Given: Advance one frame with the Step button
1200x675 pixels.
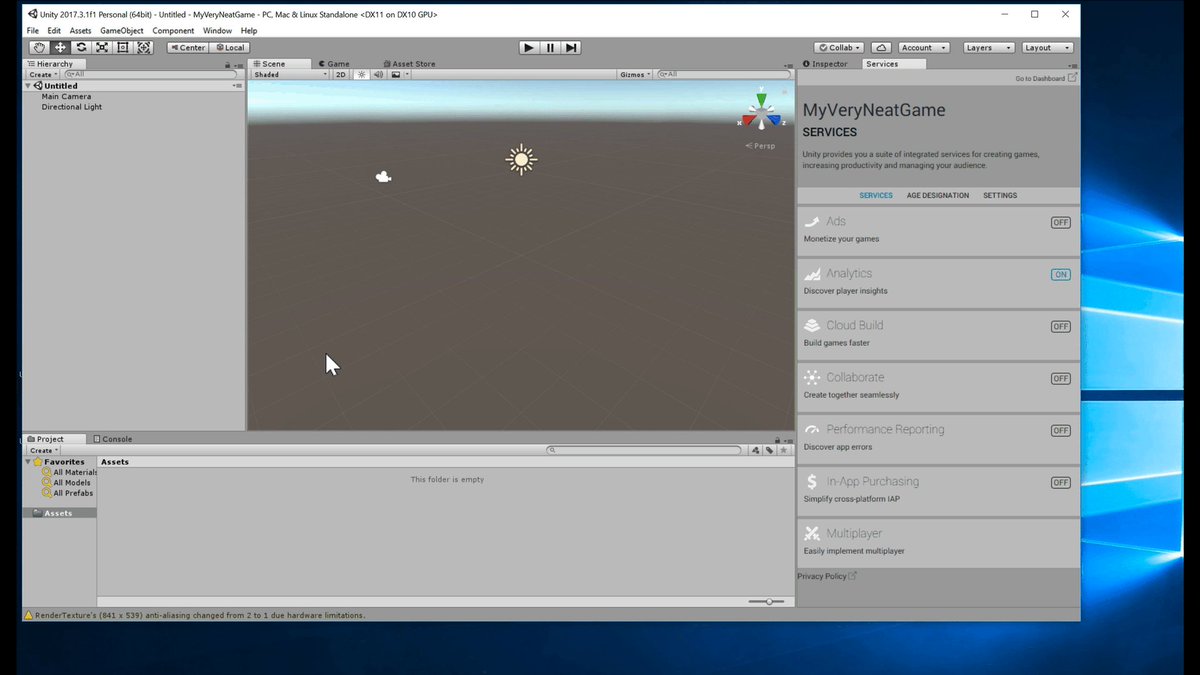Looking at the screenshot, I should (571, 47).
